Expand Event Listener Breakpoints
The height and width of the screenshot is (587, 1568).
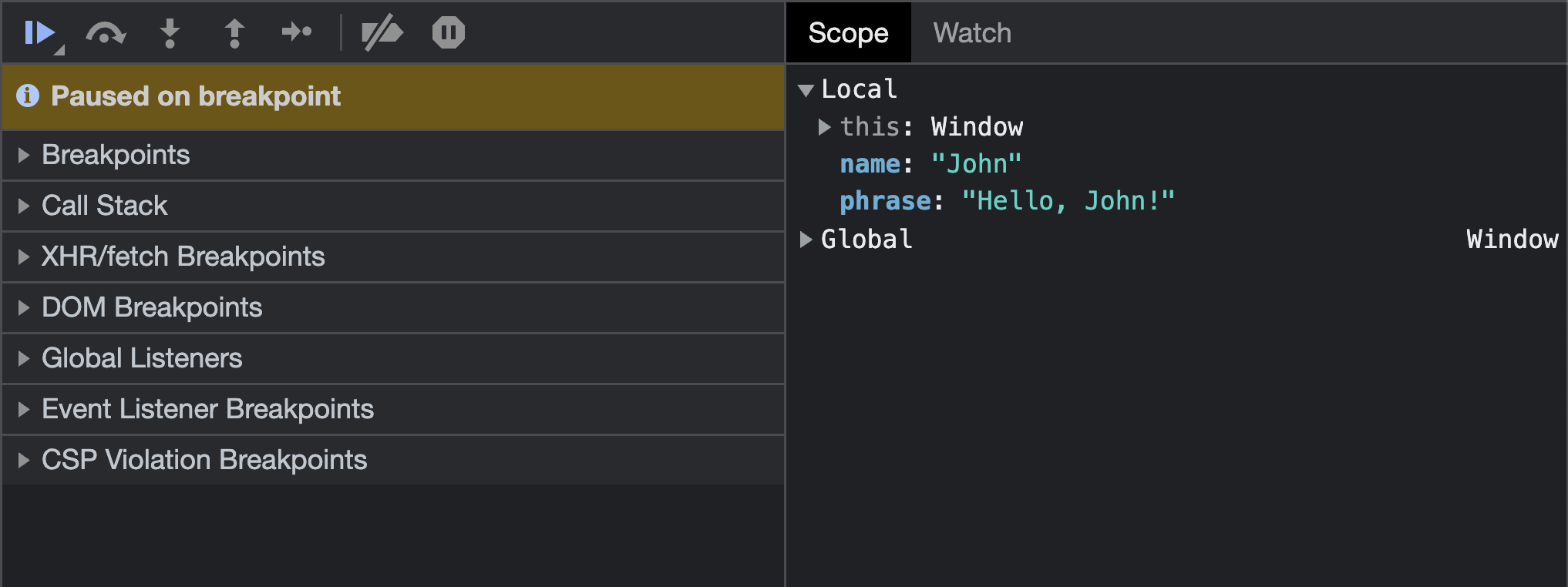(x=207, y=409)
